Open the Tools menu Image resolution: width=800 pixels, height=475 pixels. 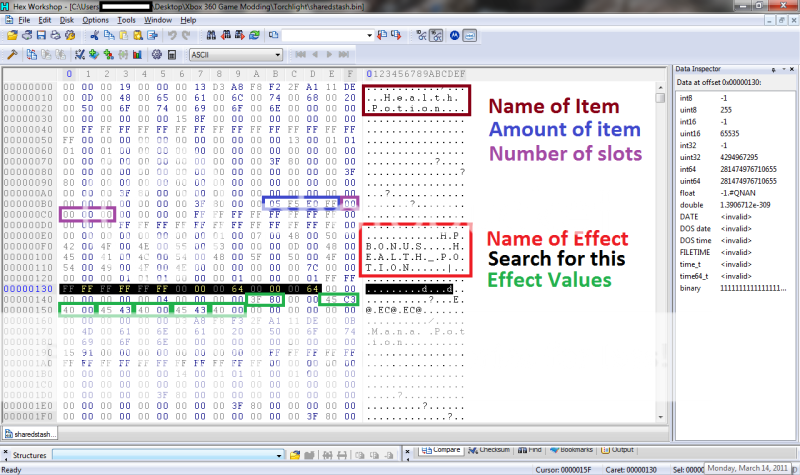coord(126,20)
